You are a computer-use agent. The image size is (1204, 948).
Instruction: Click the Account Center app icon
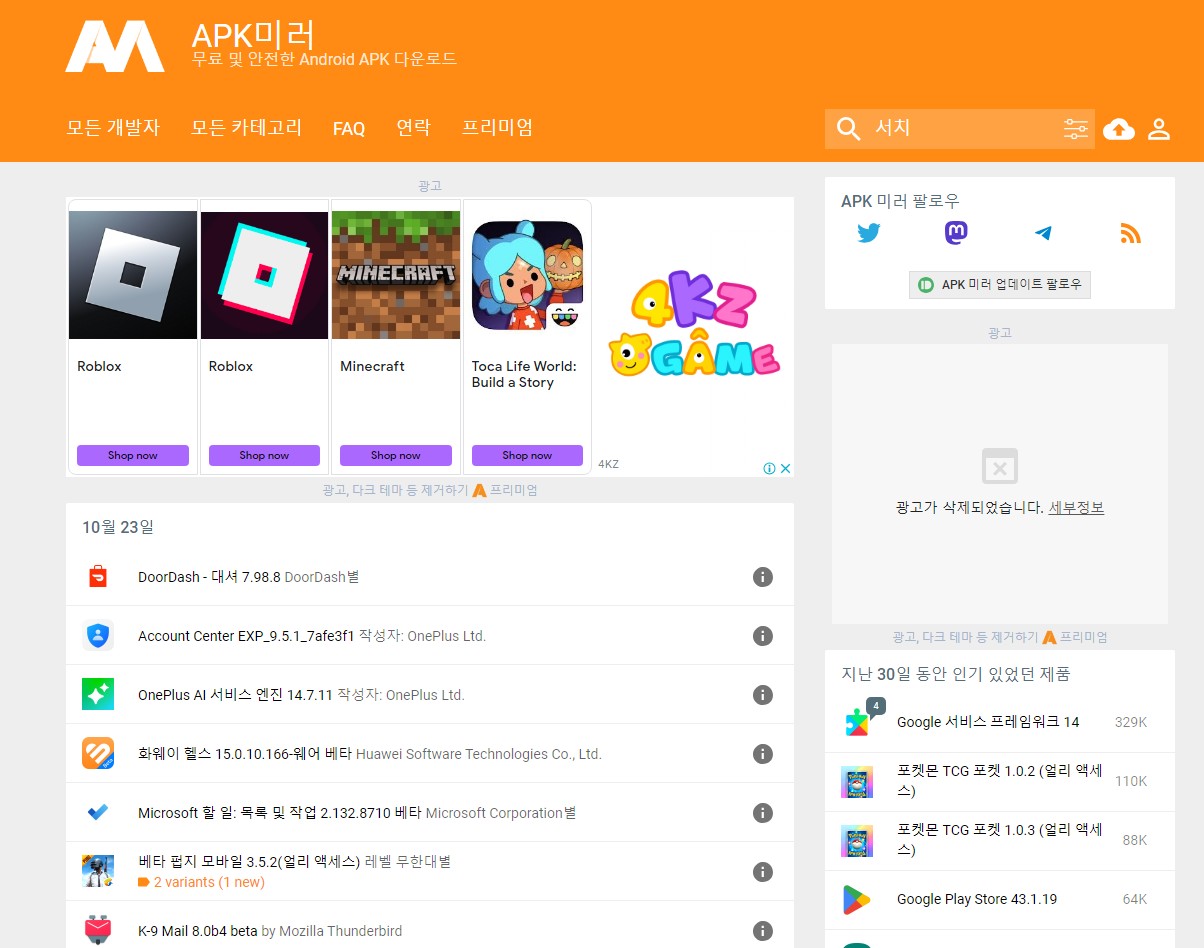98,636
